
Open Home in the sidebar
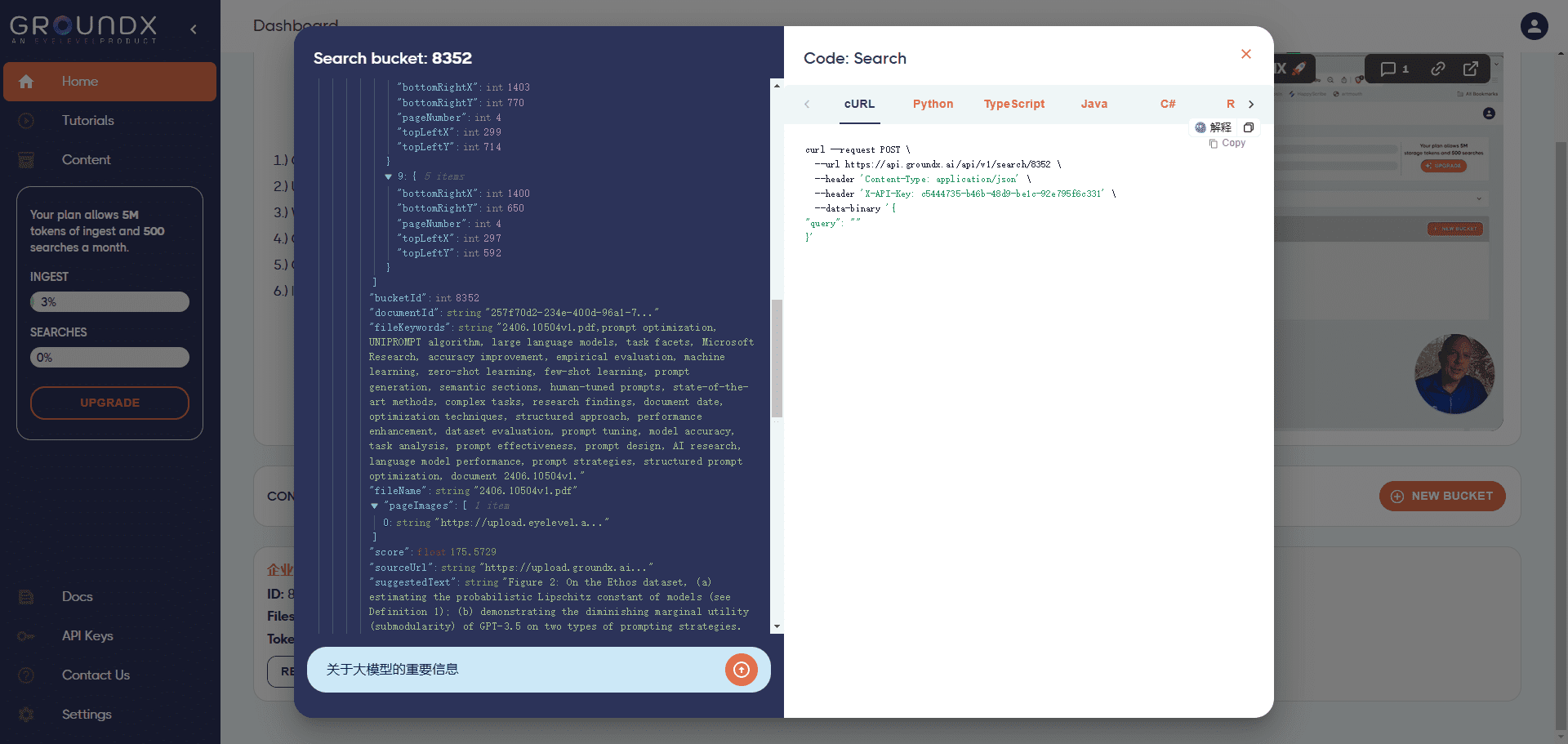click(x=109, y=82)
